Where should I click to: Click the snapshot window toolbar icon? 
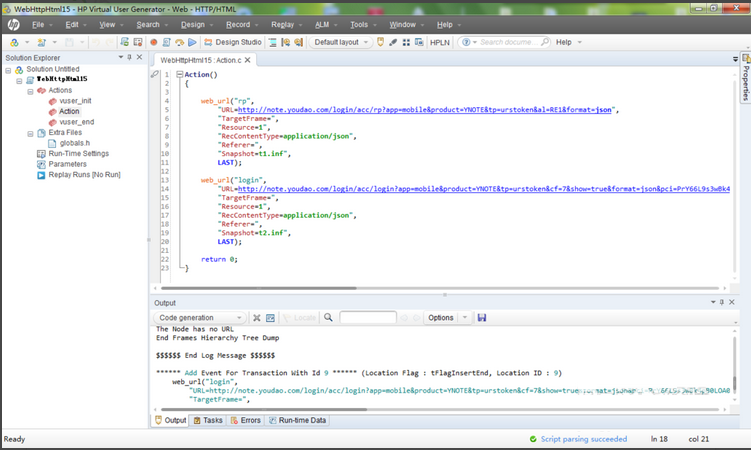click(x=419, y=42)
